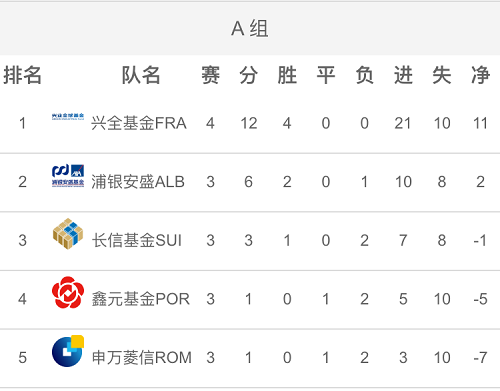Open team 浦银安盛ALB
Image resolution: width=500 pixels, height=391 pixels.
(x=138, y=182)
